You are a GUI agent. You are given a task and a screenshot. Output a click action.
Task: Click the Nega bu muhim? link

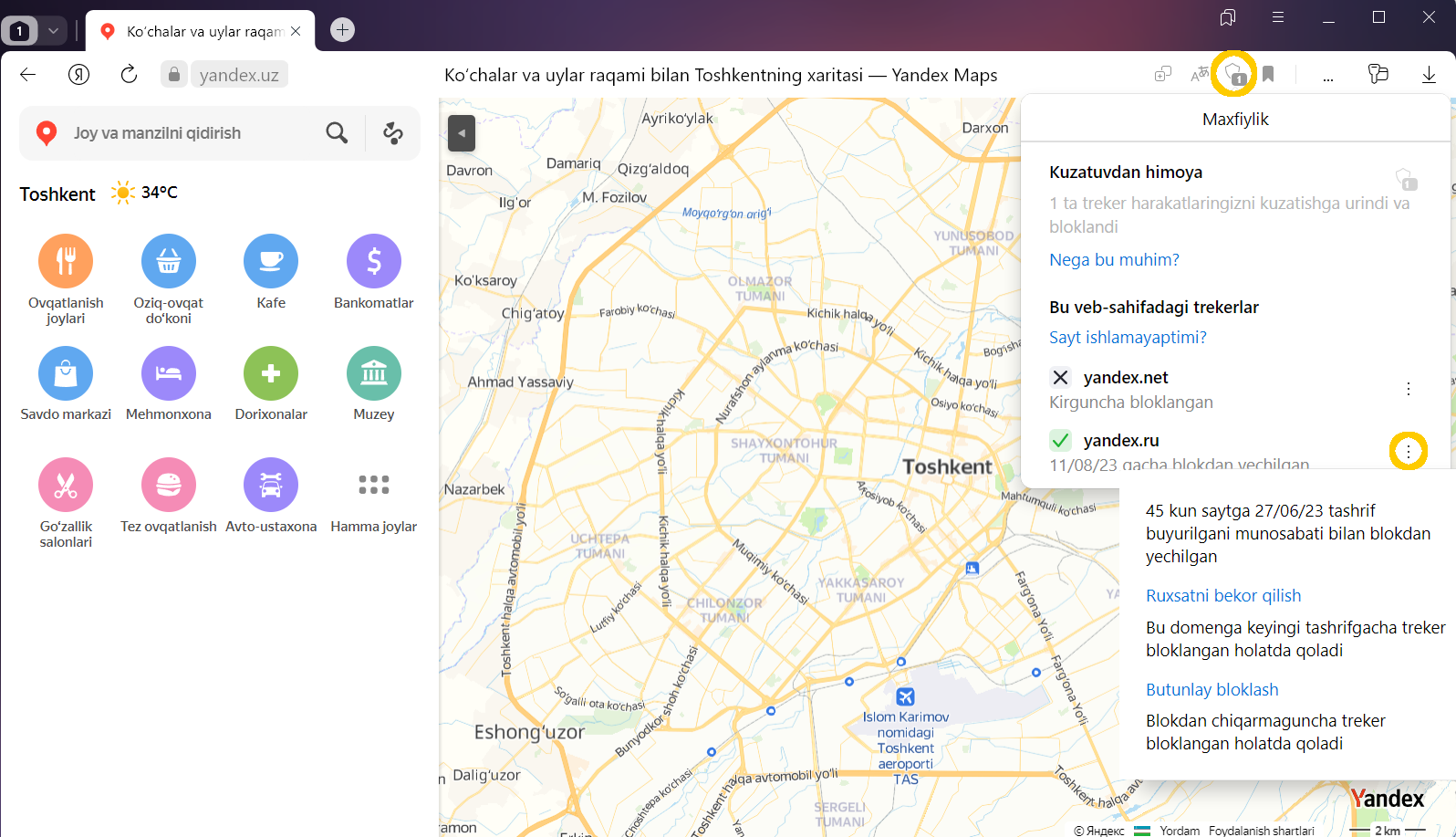1114,260
